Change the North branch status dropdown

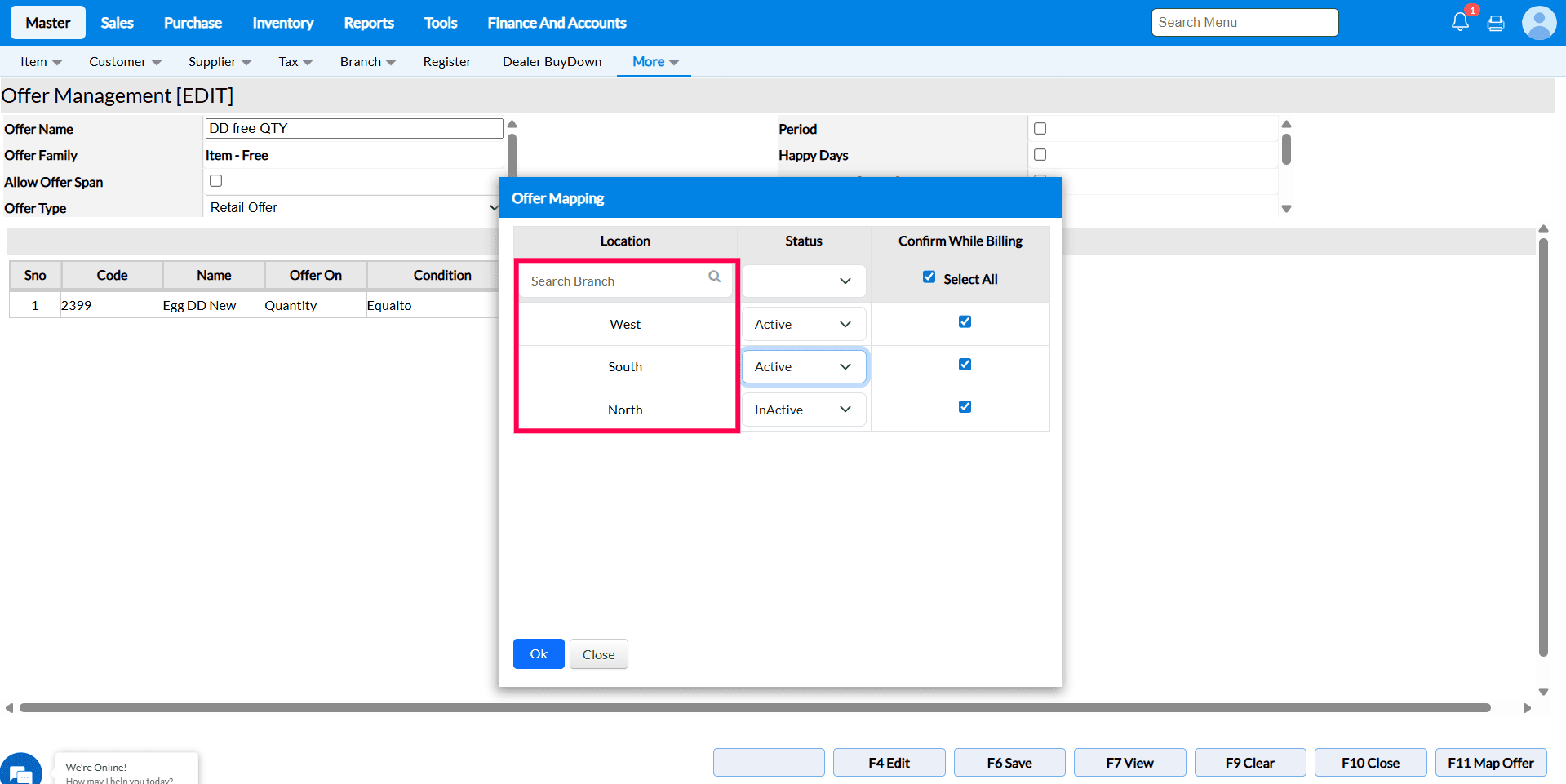point(804,410)
